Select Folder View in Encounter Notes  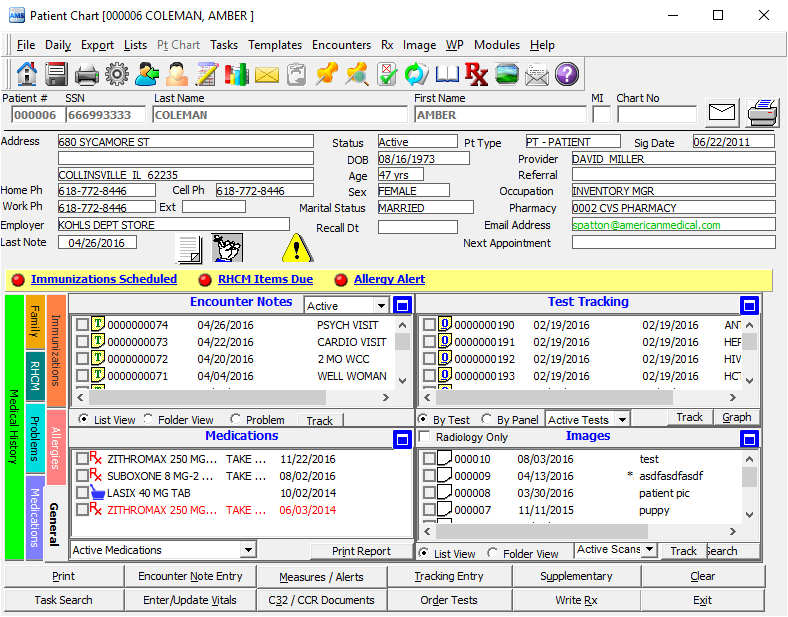tap(149, 420)
